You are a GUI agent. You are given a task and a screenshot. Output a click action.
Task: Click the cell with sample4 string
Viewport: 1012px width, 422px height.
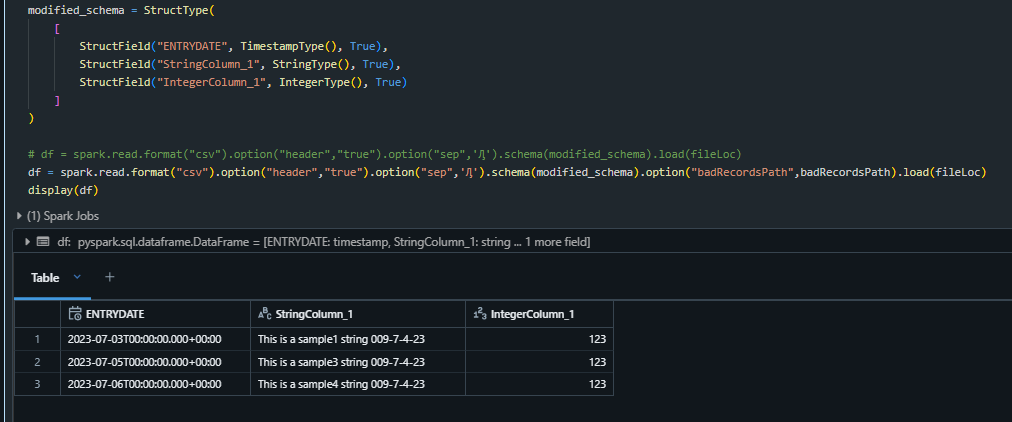coord(358,384)
